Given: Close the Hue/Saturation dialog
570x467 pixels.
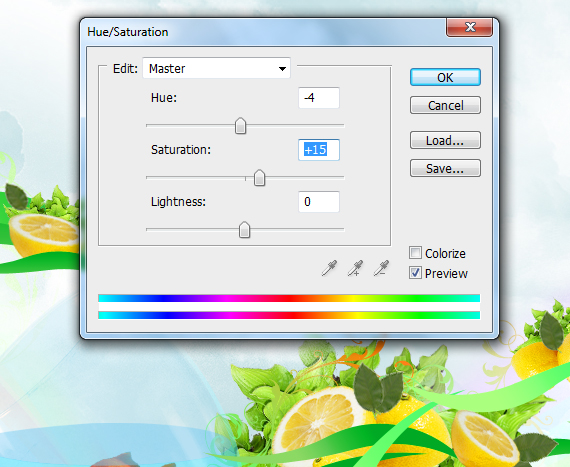Looking at the screenshot, I should point(469,27).
